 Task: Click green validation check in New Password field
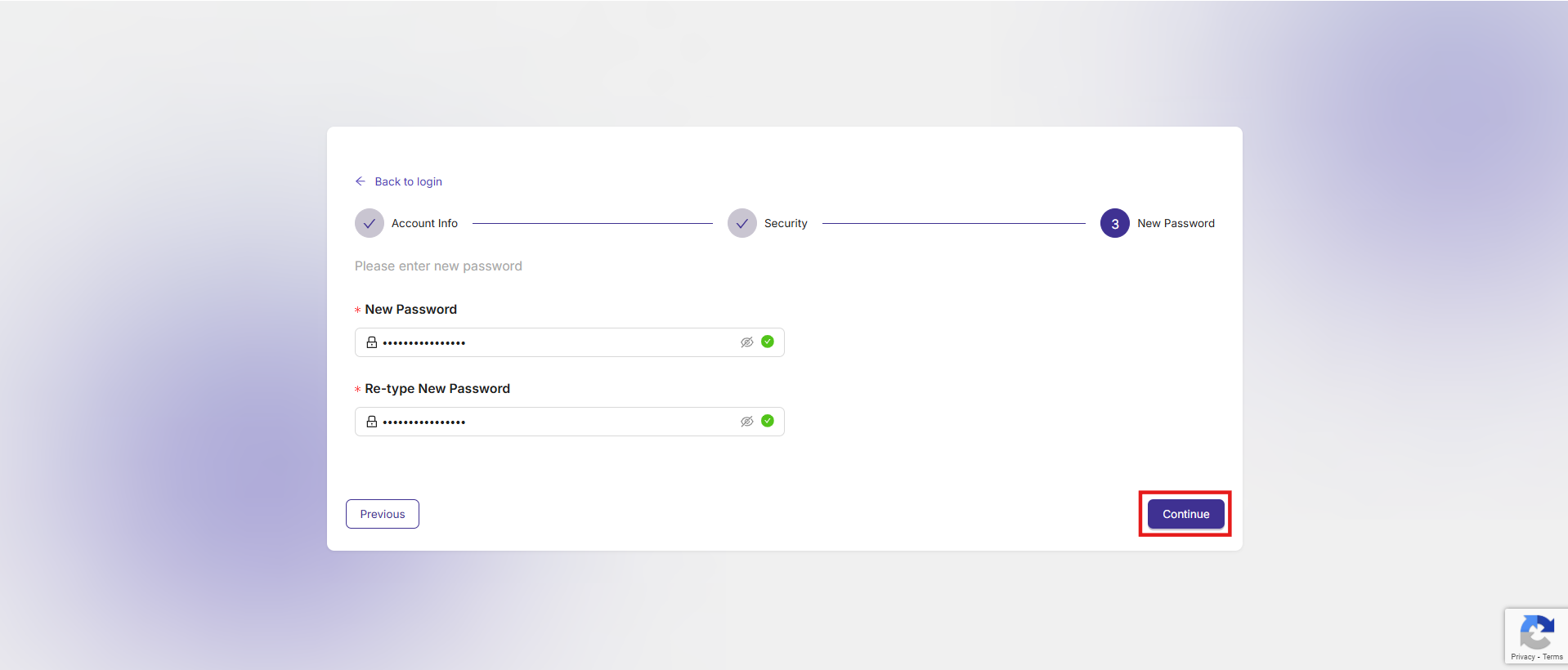tap(768, 342)
